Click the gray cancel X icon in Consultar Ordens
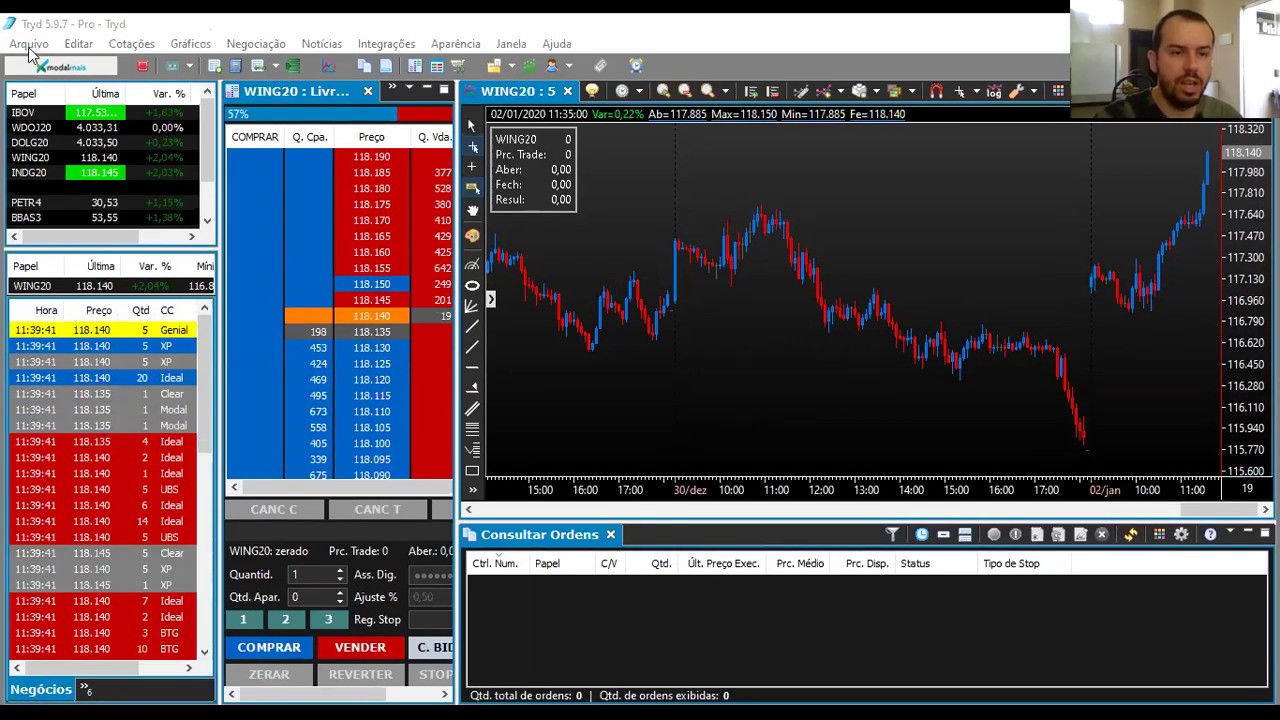 pyautogui.click(x=1102, y=535)
